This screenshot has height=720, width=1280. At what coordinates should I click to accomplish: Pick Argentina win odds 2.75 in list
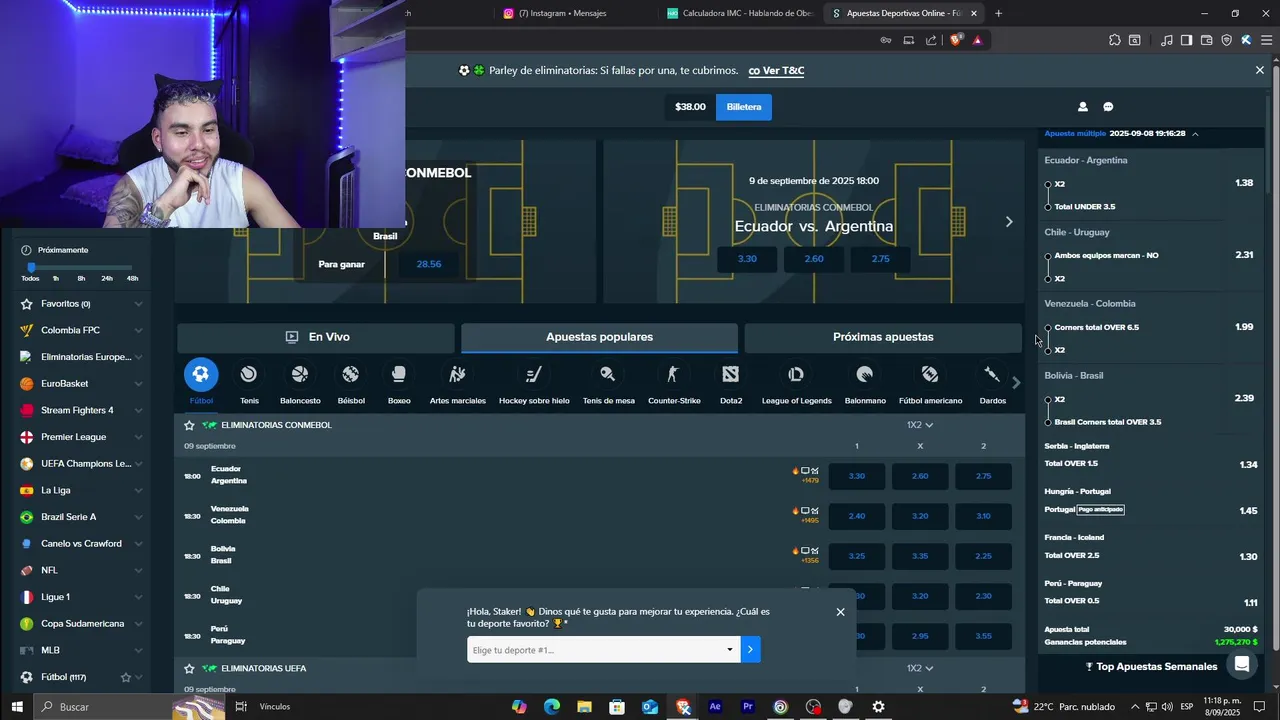tap(984, 476)
